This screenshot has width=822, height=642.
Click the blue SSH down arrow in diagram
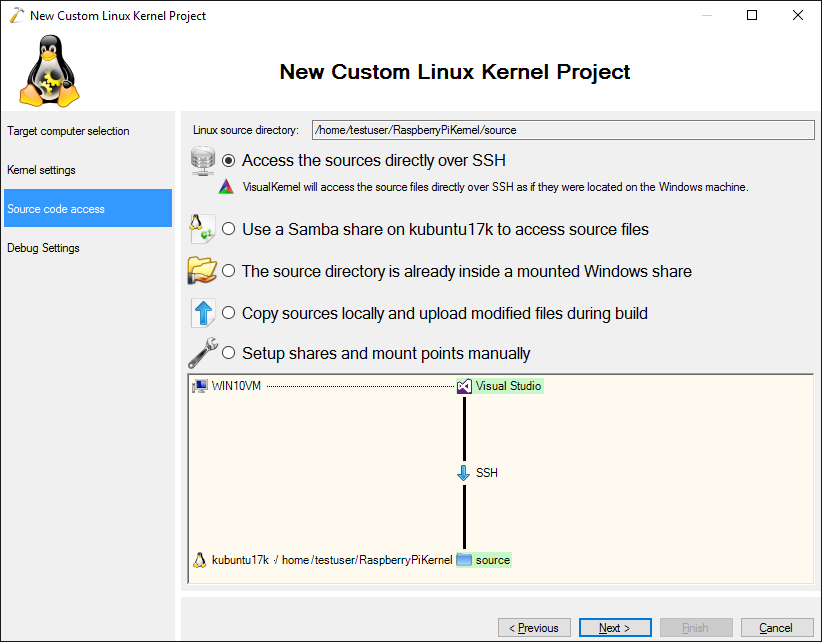[463, 473]
